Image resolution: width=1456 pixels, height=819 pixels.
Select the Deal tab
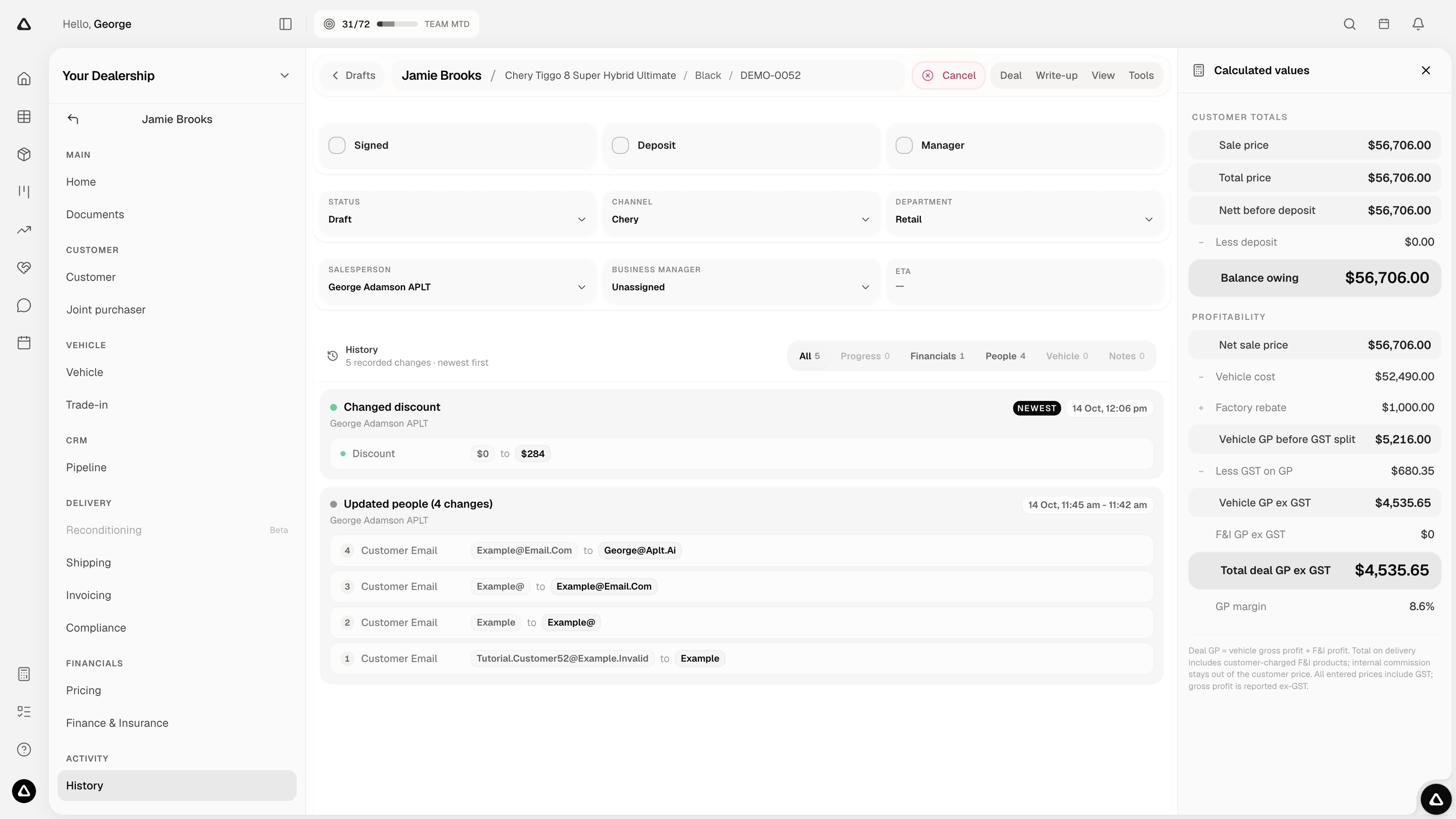(x=1011, y=76)
